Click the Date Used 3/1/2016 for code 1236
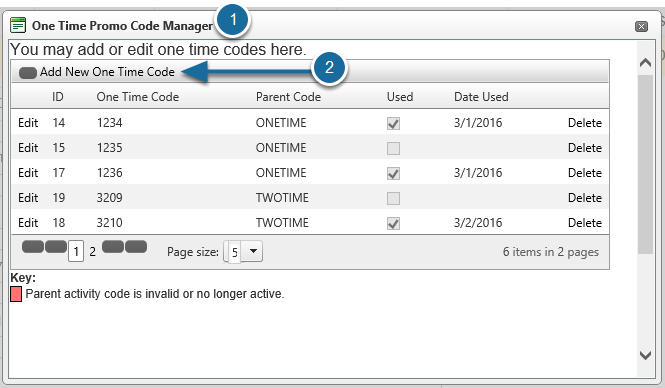The height and width of the screenshot is (388, 665). pos(478,173)
